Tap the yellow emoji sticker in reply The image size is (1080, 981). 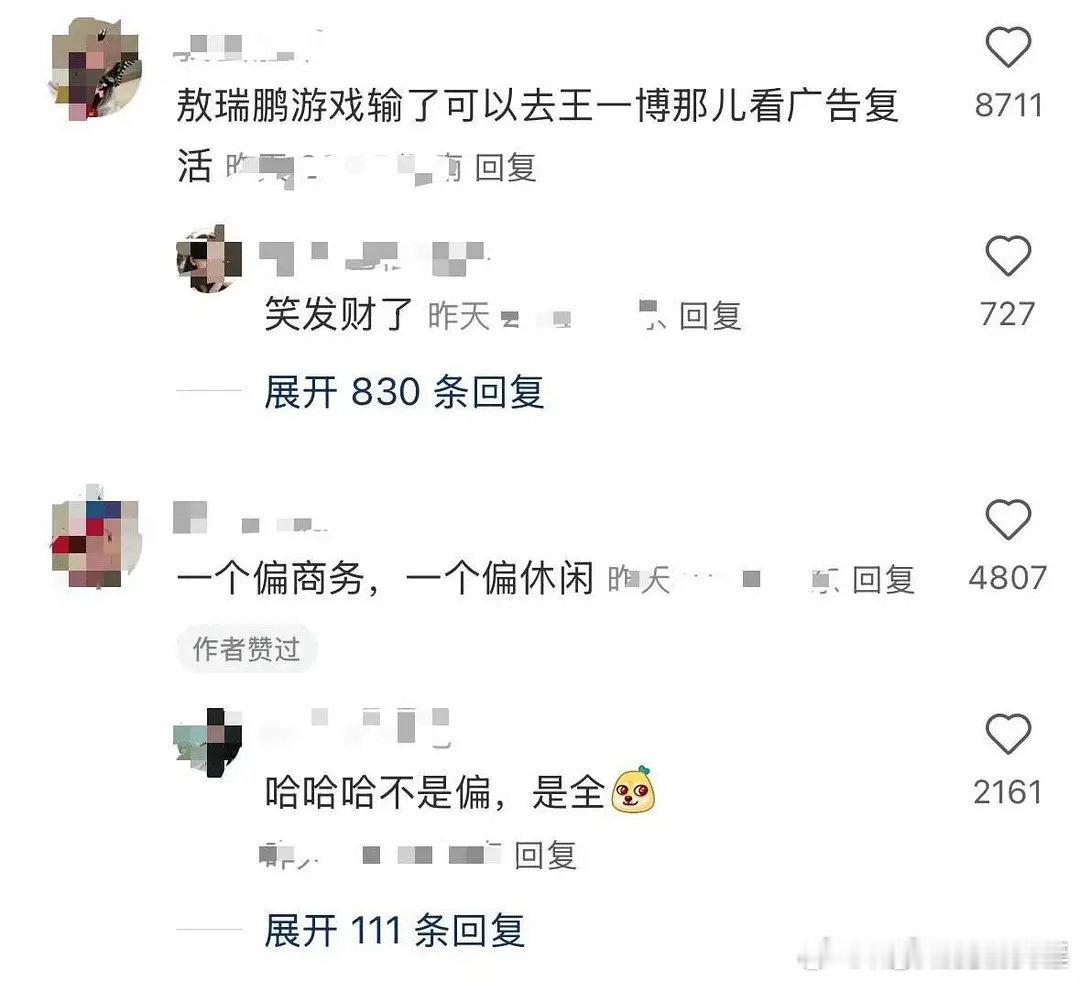tap(633, 789)
